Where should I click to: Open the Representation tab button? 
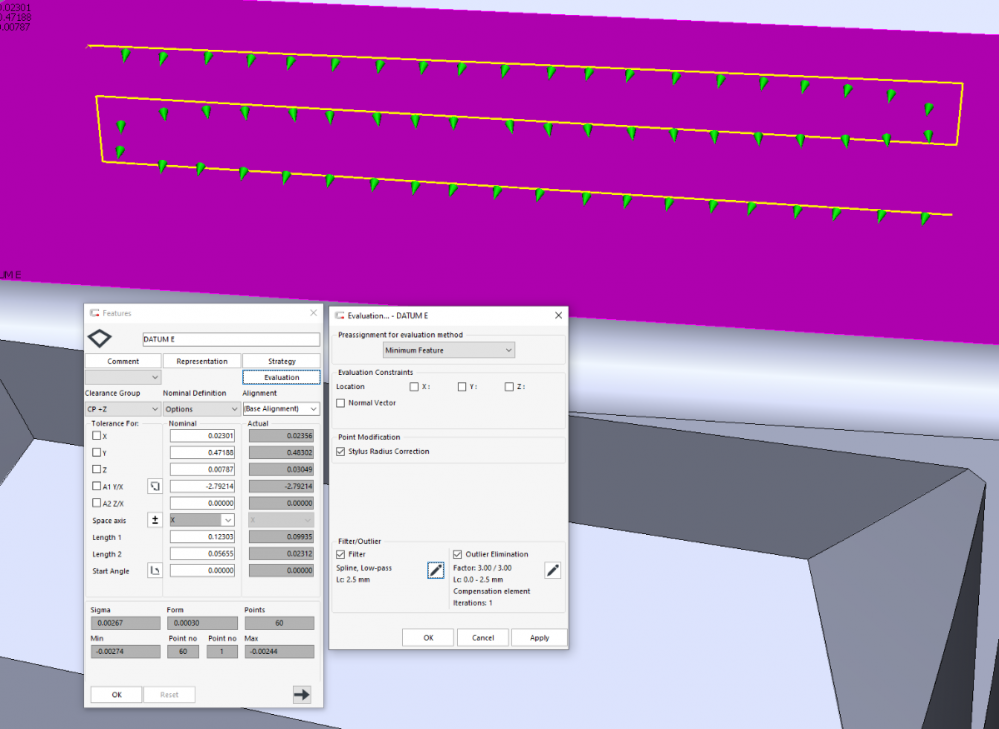(202, 361)
